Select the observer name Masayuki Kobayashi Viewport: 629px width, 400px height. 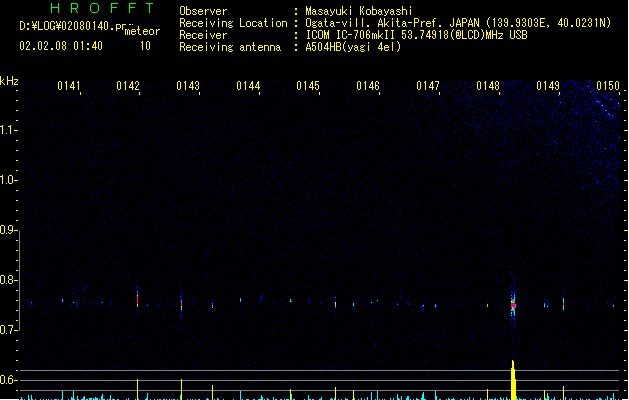[359, 11]
